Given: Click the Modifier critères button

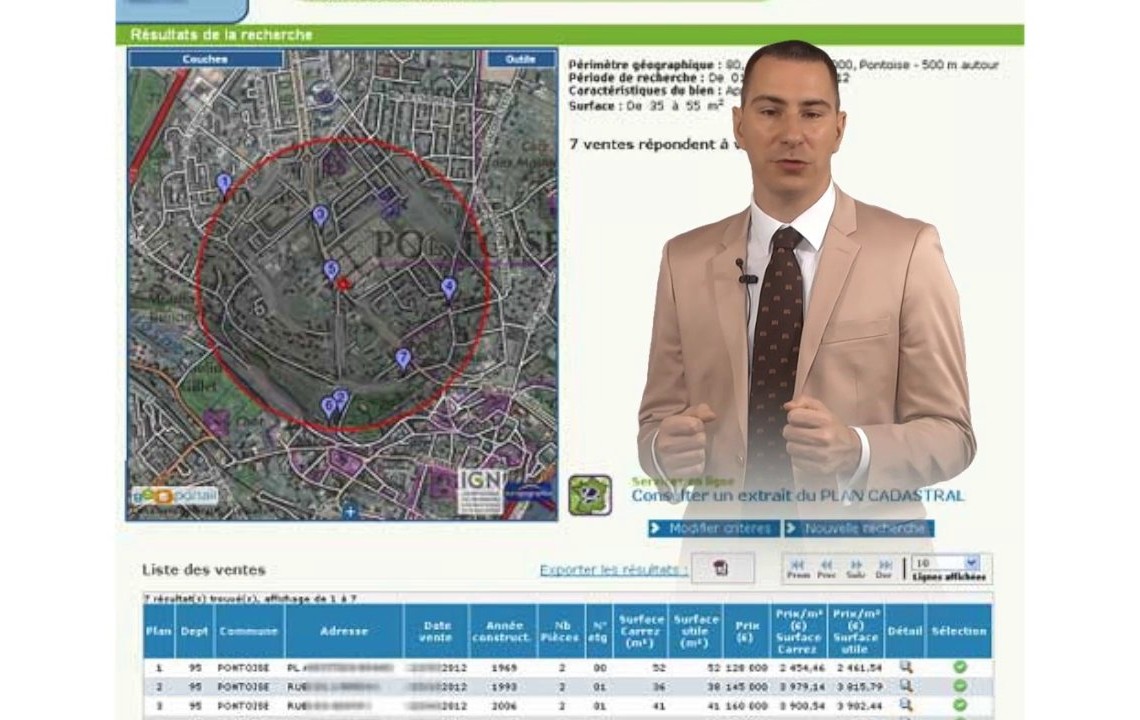Looking at the screenshot, I should [x=713, y=529].
